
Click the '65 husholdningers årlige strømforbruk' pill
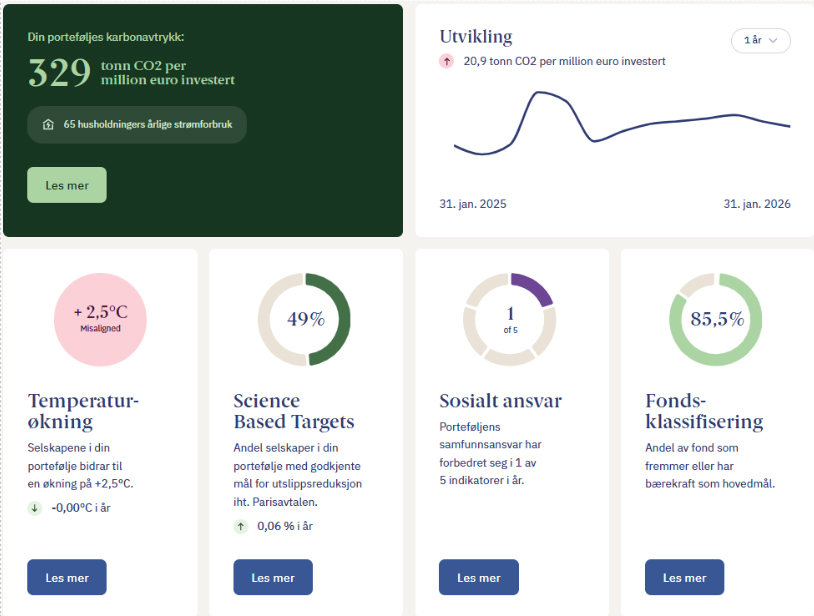point(138,125)
